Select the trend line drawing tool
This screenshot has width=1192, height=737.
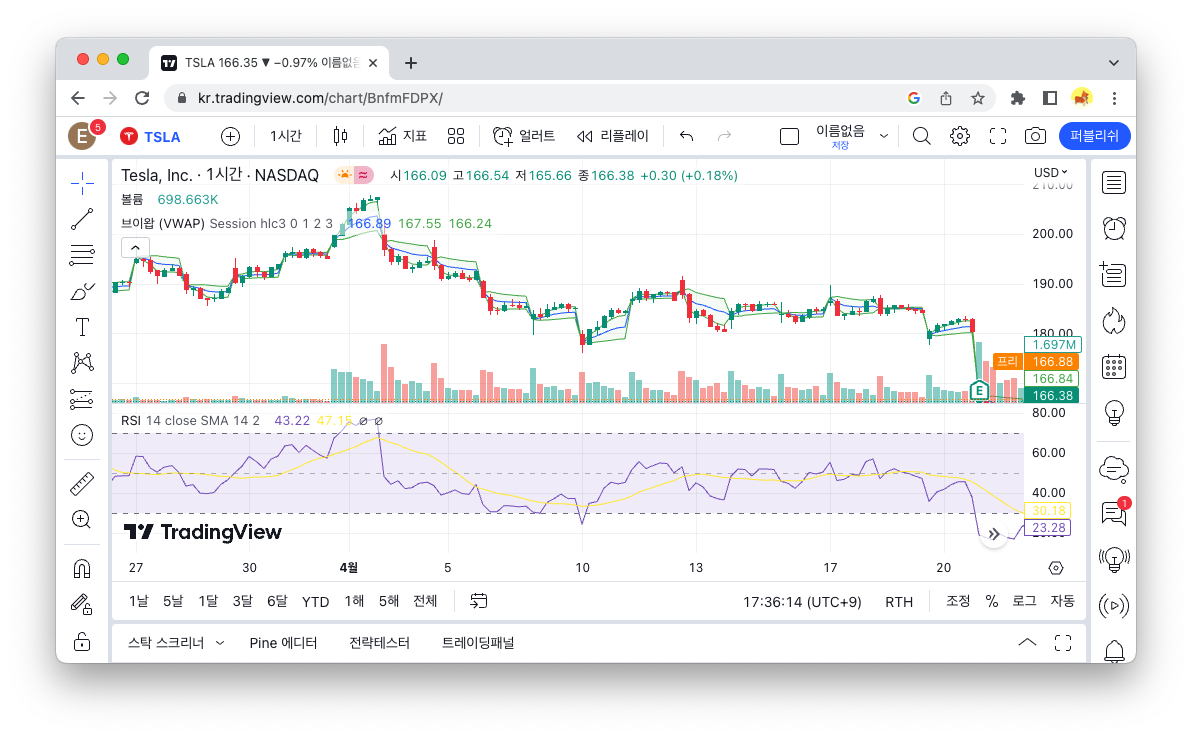[82, 219]
